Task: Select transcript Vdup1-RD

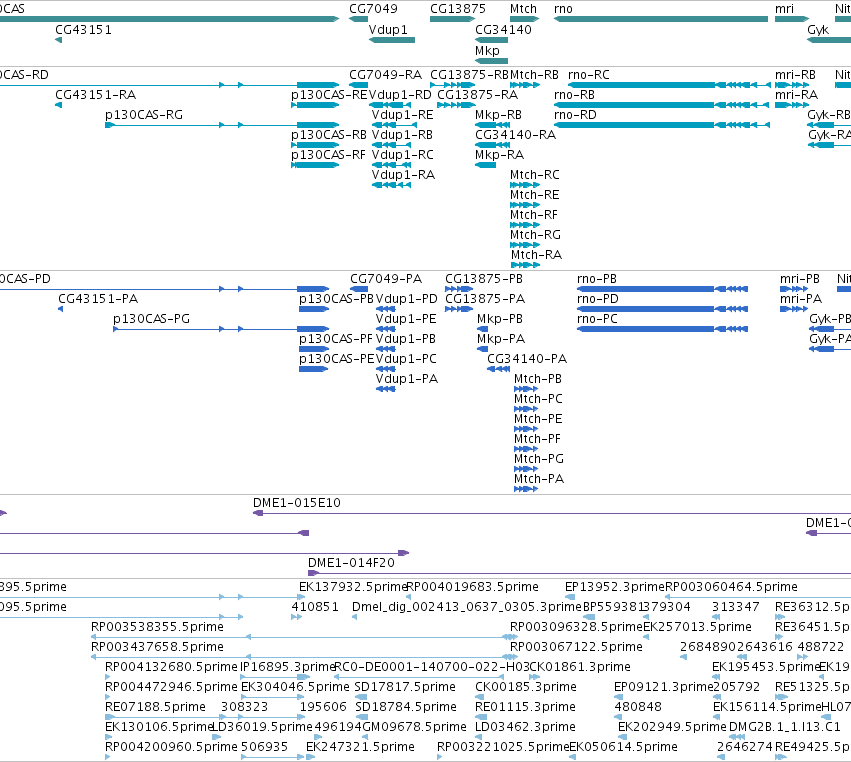Action: [390, 105]
